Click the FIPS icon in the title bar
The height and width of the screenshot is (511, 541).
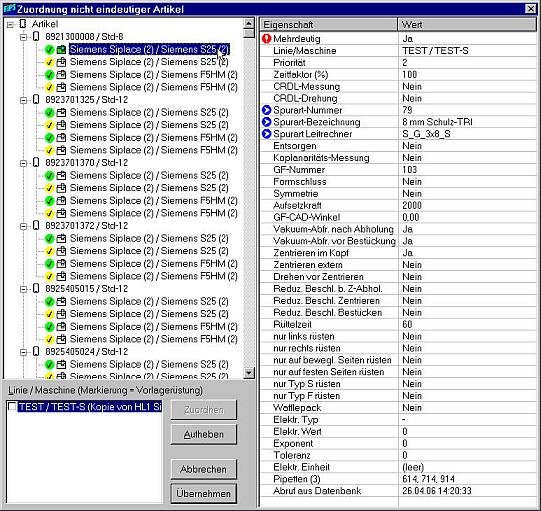(9, 9)
